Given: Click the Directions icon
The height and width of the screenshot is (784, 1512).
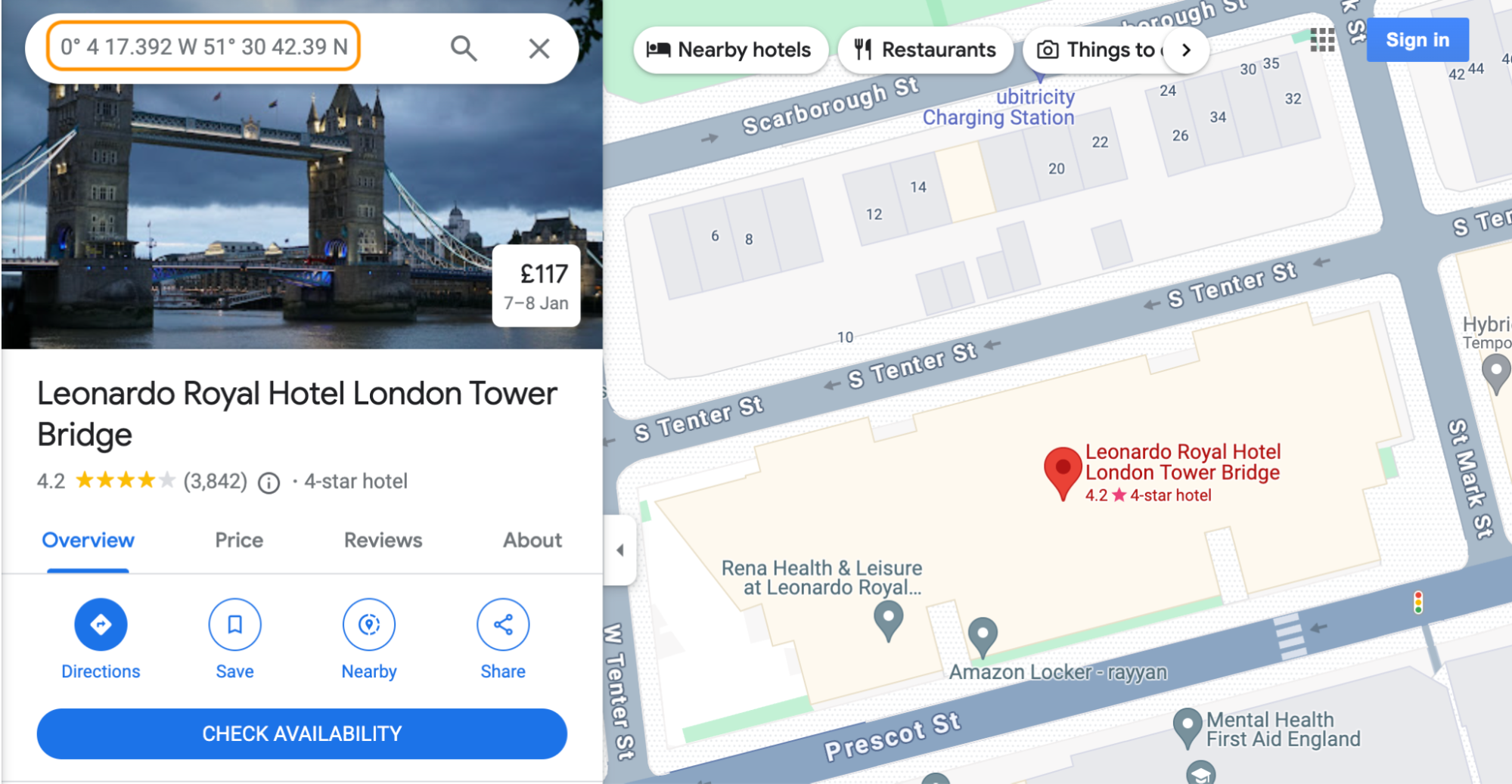Looking at the screenshot, I should pyautogui.click(x=101, y=624).
